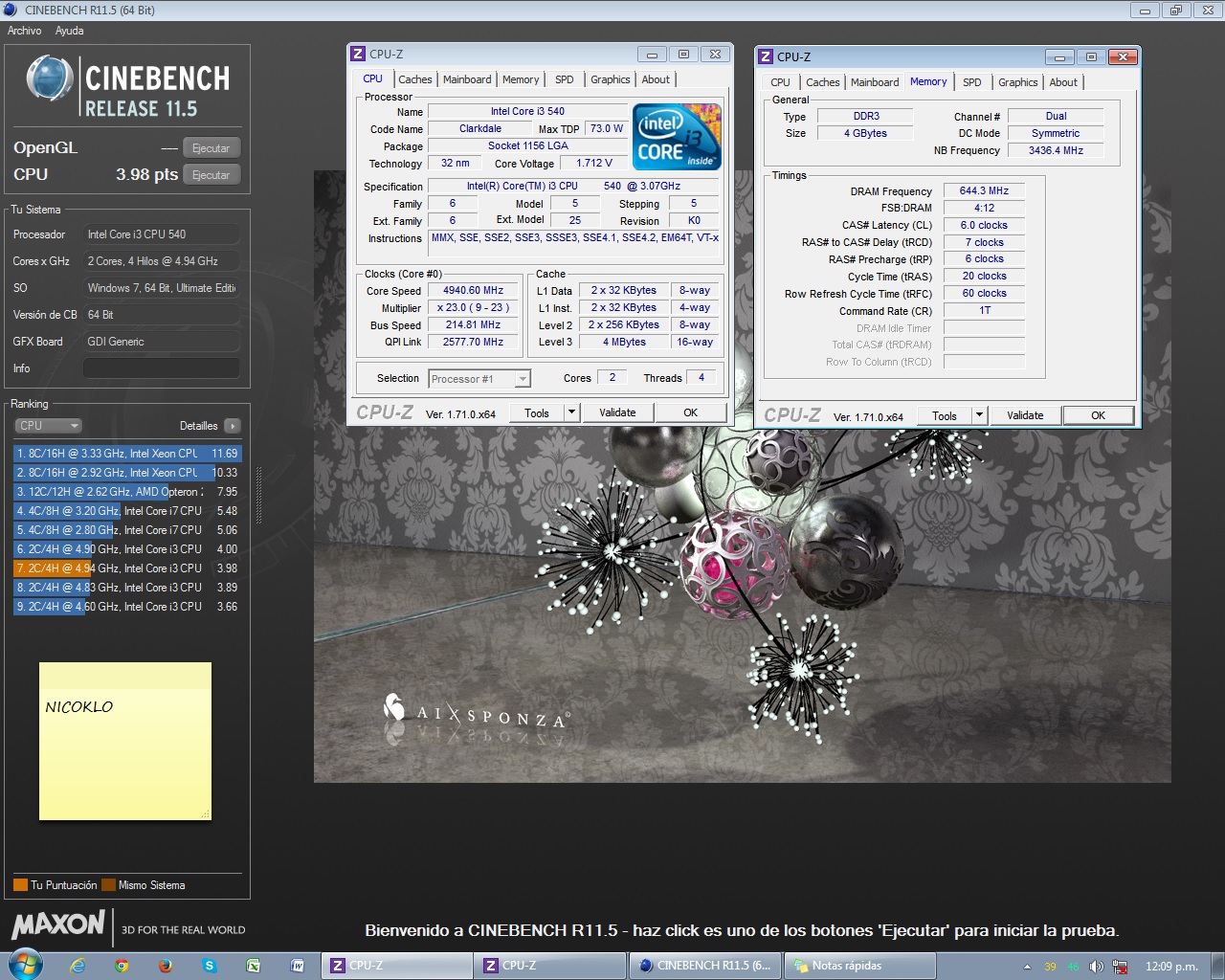This screenshot has width=1225, height=980.
Task: Switch to Mainboard tab in left CPU-Z
Action: tap(467, 79)
